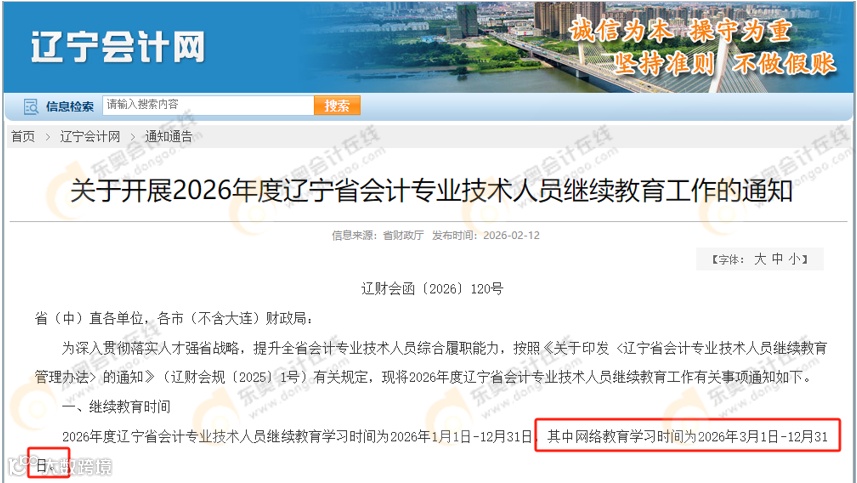Screen dimensions: 857x483
Task: Go to 首页 via the breadcrumb
Action: tap(23, 137)
